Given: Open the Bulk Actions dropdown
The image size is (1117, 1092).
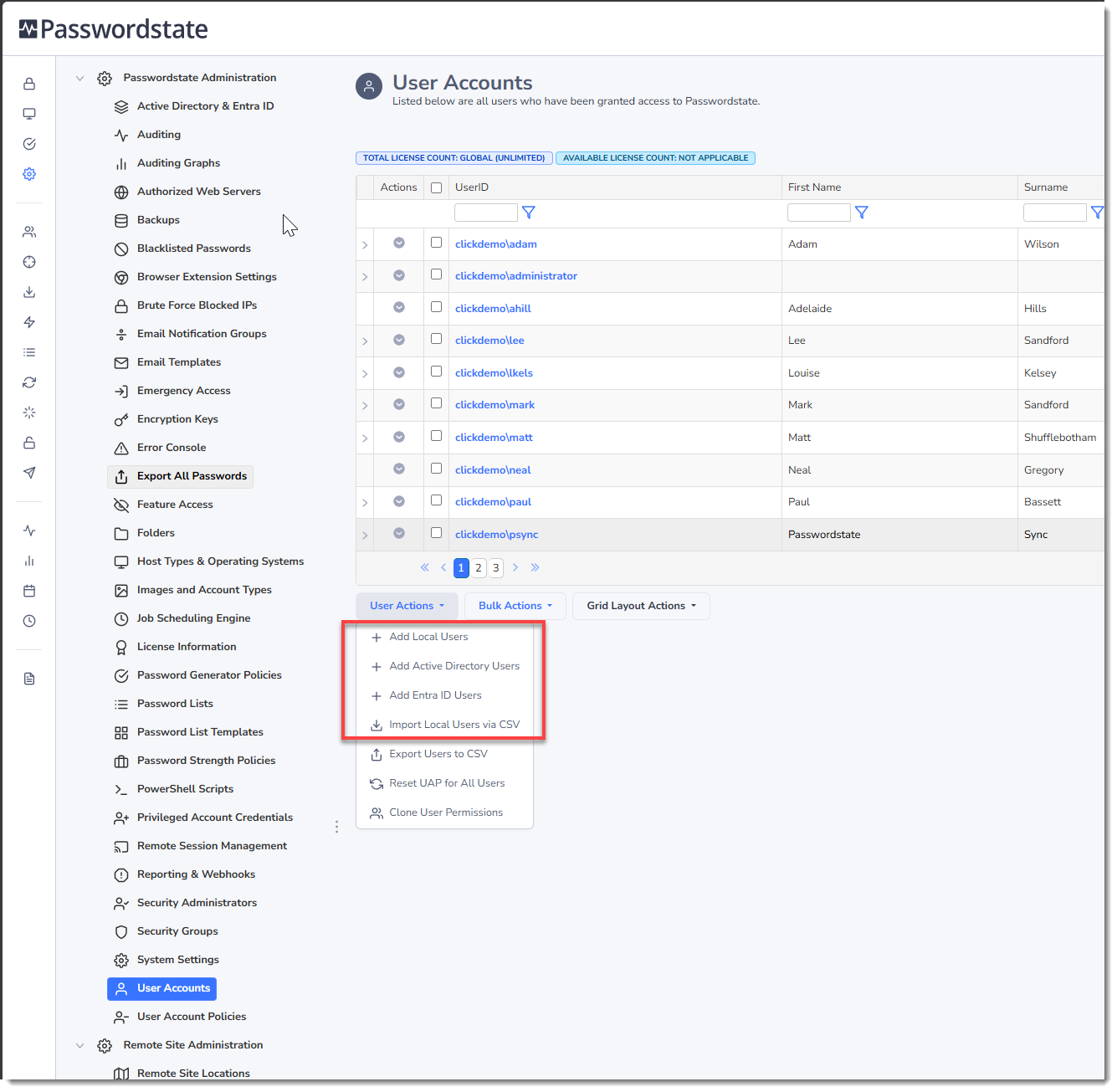Looking at the screenshot, I should [x=515, y=606].
